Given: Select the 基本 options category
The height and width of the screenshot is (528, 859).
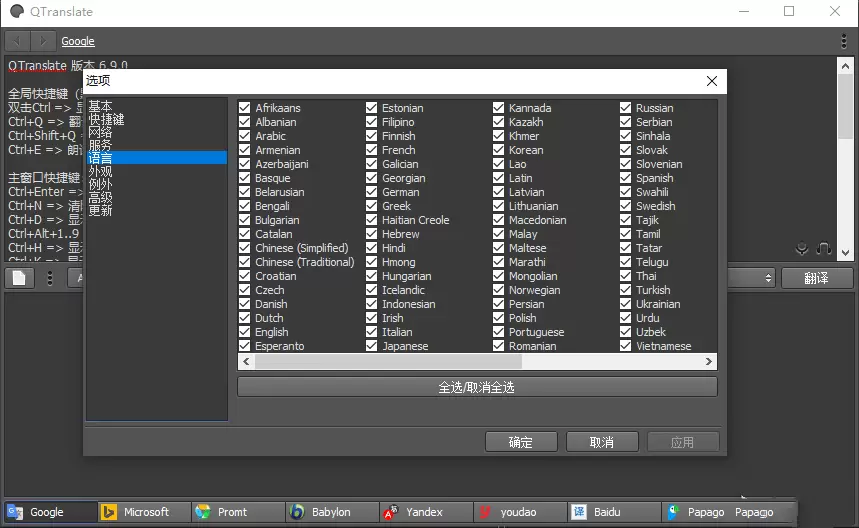Looking at the screenshot, I should (x=156, y=106).
